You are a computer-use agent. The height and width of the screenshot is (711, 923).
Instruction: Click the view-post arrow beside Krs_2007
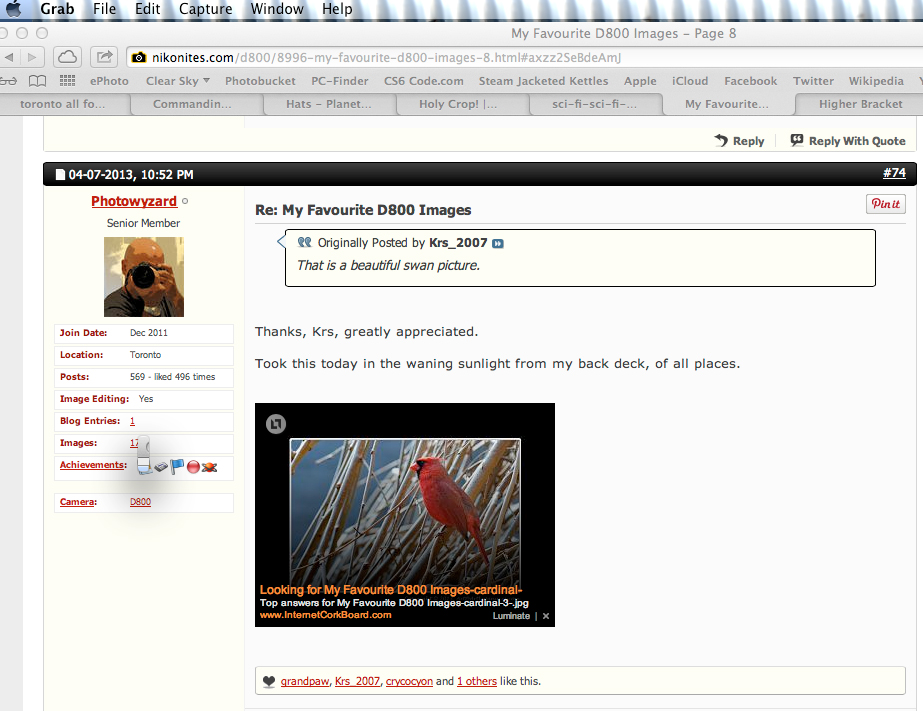(498, 244)
